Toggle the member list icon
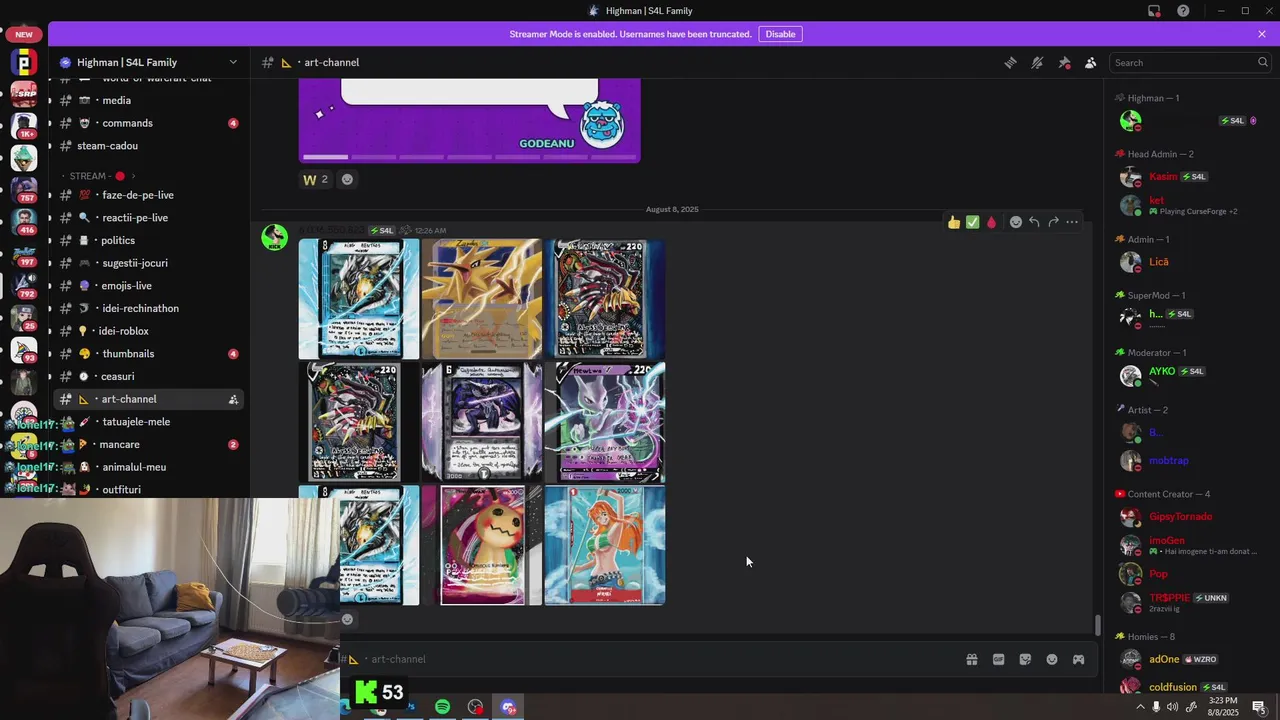Screen dimensions: 1280x720 [1091, 62]
